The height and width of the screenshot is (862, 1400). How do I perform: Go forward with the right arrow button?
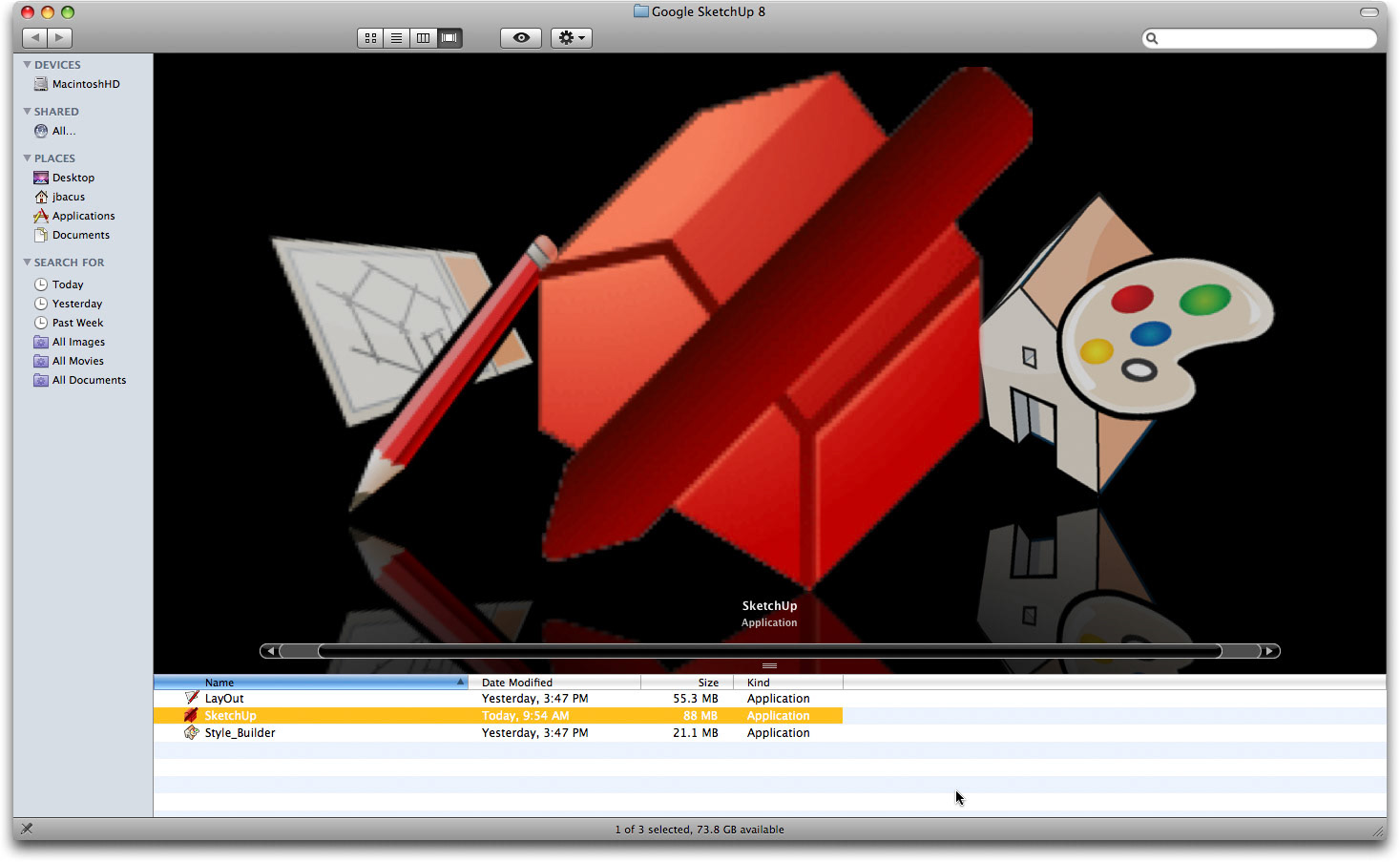click(x=60, y=38)
